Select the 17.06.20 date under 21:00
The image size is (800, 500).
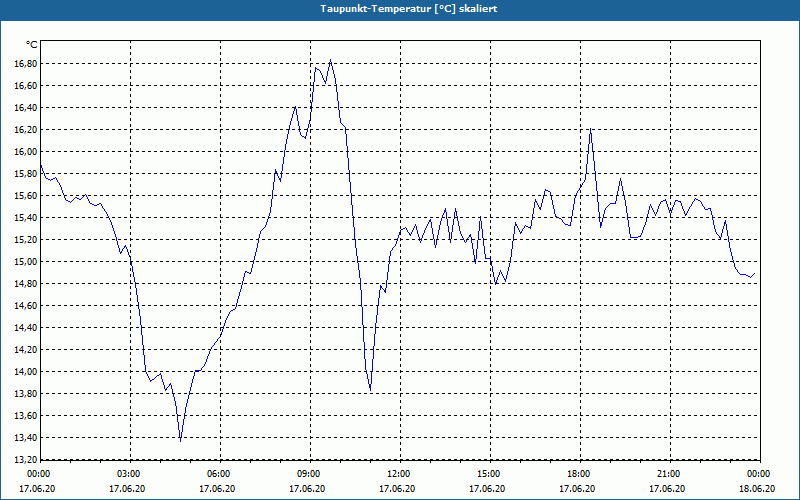click(x=667, y=488)
